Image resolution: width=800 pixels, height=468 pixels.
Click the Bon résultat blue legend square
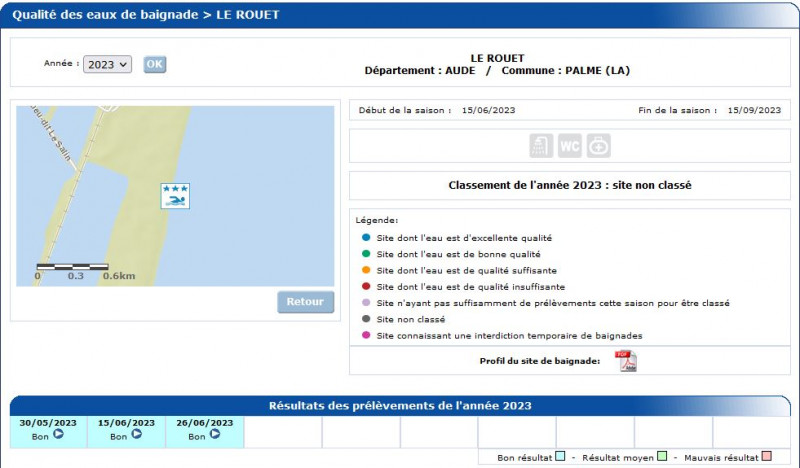561,457
